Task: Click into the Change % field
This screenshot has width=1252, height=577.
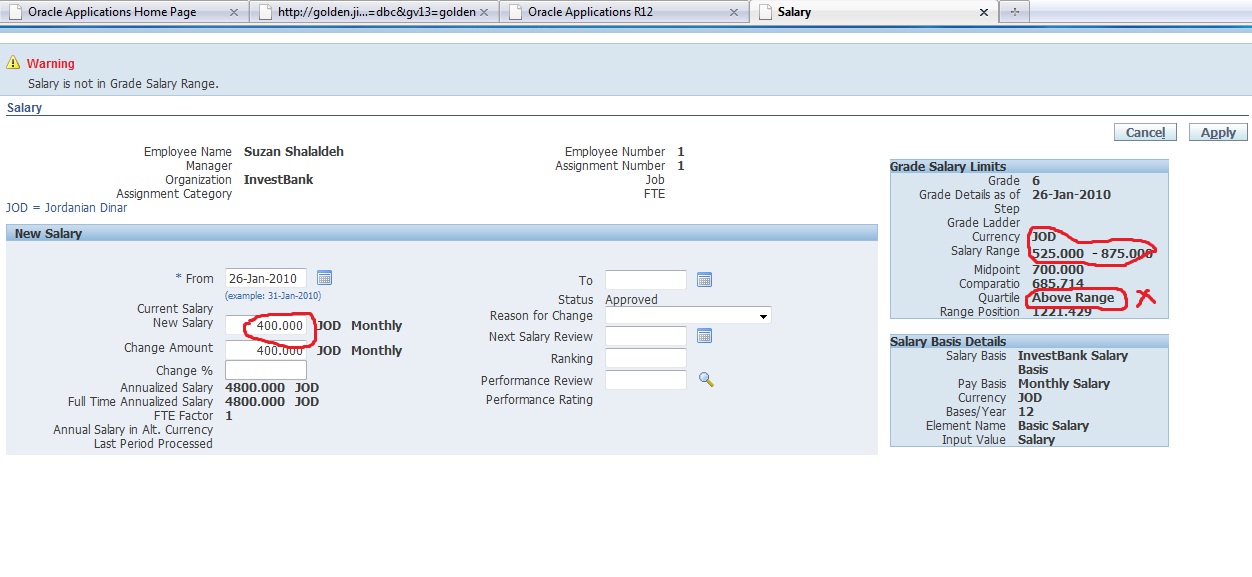Action: [x=266, y=370]
